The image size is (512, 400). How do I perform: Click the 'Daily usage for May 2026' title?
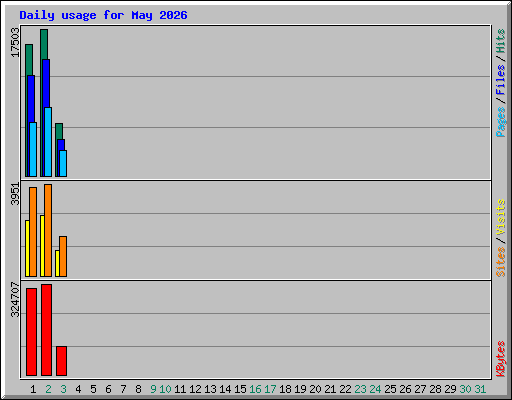coord(103,15)
